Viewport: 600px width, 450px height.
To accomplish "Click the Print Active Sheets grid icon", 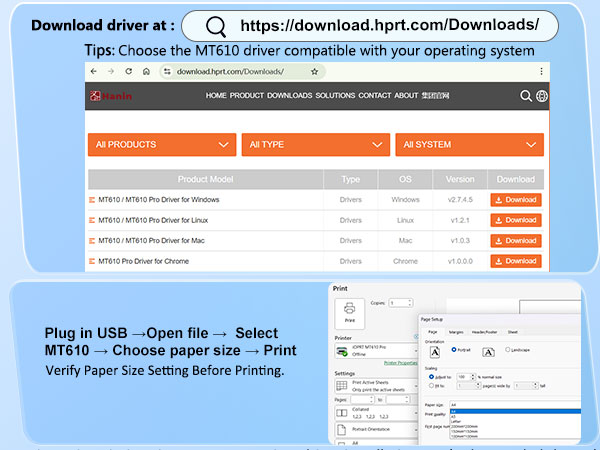I will click(341, 386).
